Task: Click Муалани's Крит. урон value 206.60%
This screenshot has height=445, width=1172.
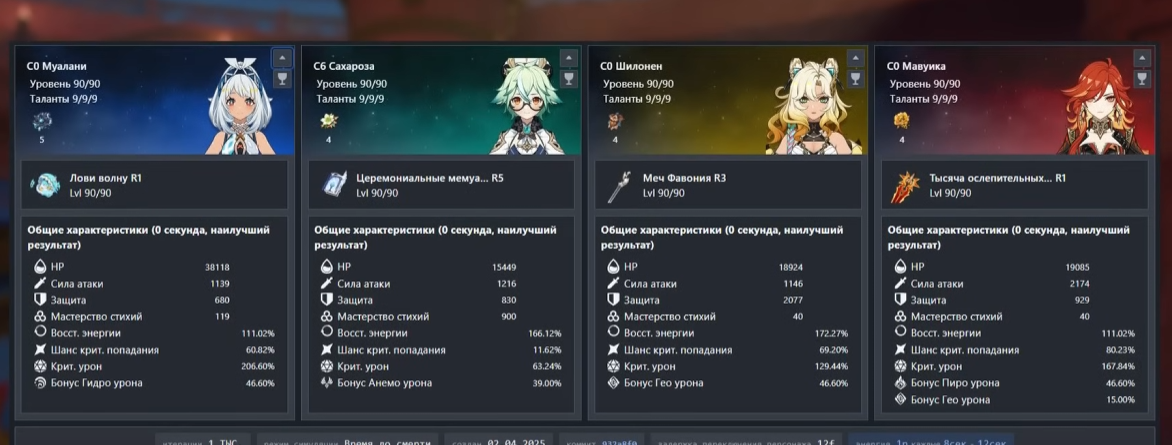Action: pos(259,366)
